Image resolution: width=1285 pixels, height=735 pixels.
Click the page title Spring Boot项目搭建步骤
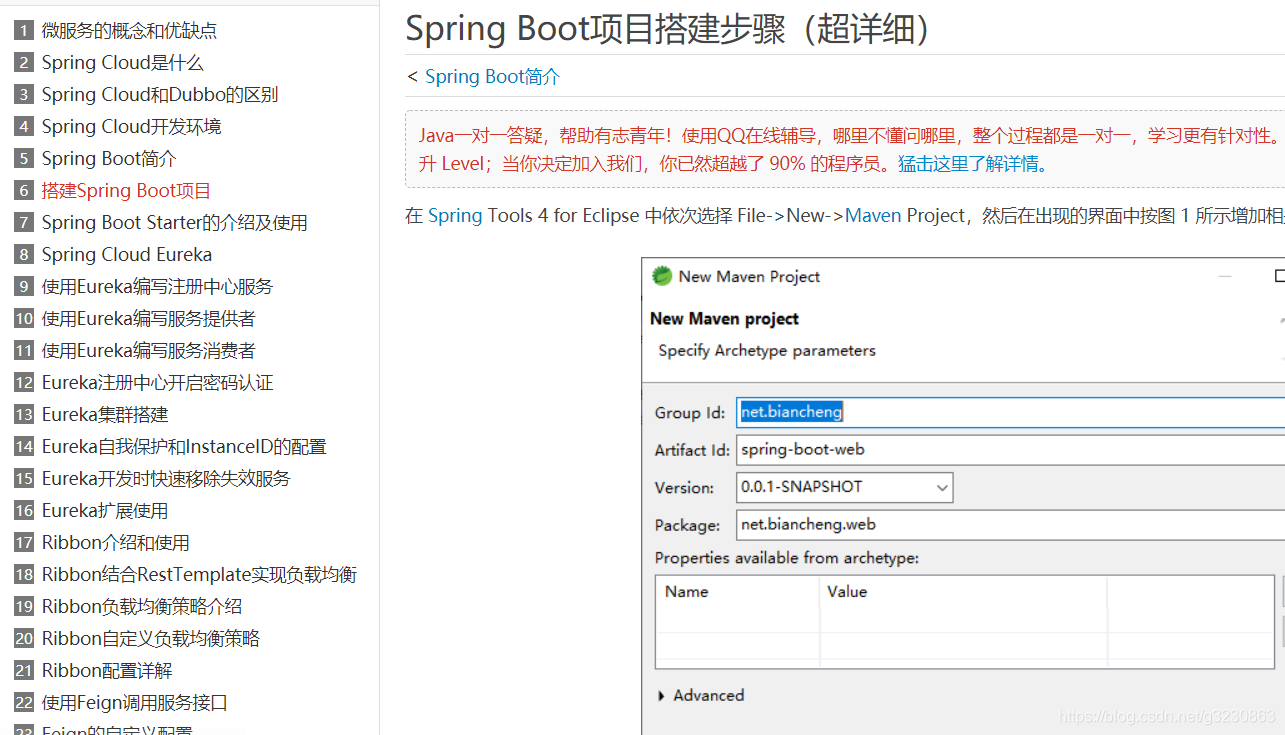(x=669, y=28)
